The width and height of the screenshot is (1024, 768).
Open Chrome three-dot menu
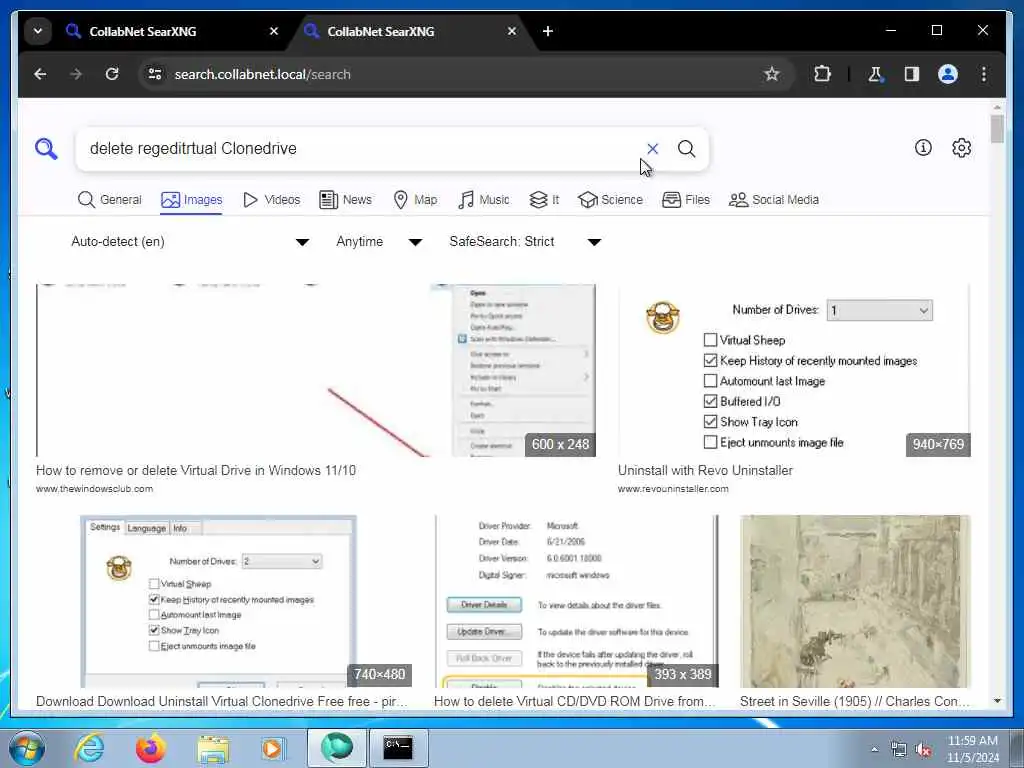click(984, 74)
